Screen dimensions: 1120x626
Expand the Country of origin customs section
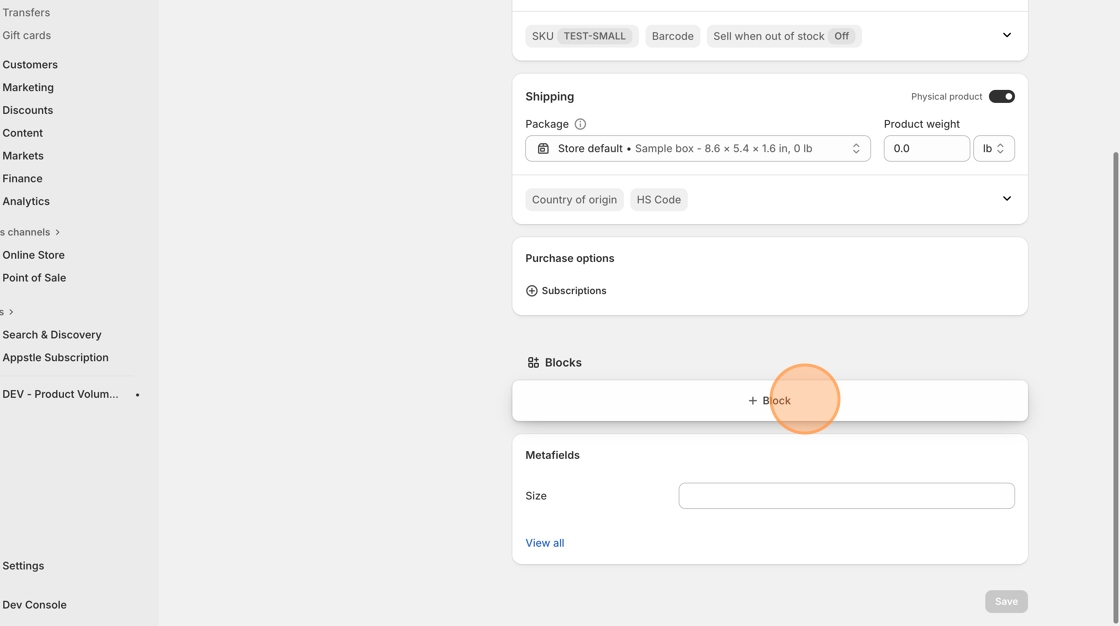click(1006, 199)
